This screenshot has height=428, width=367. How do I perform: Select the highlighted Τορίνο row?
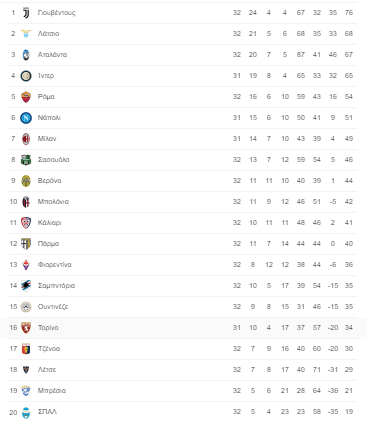[x=183, y=328]
